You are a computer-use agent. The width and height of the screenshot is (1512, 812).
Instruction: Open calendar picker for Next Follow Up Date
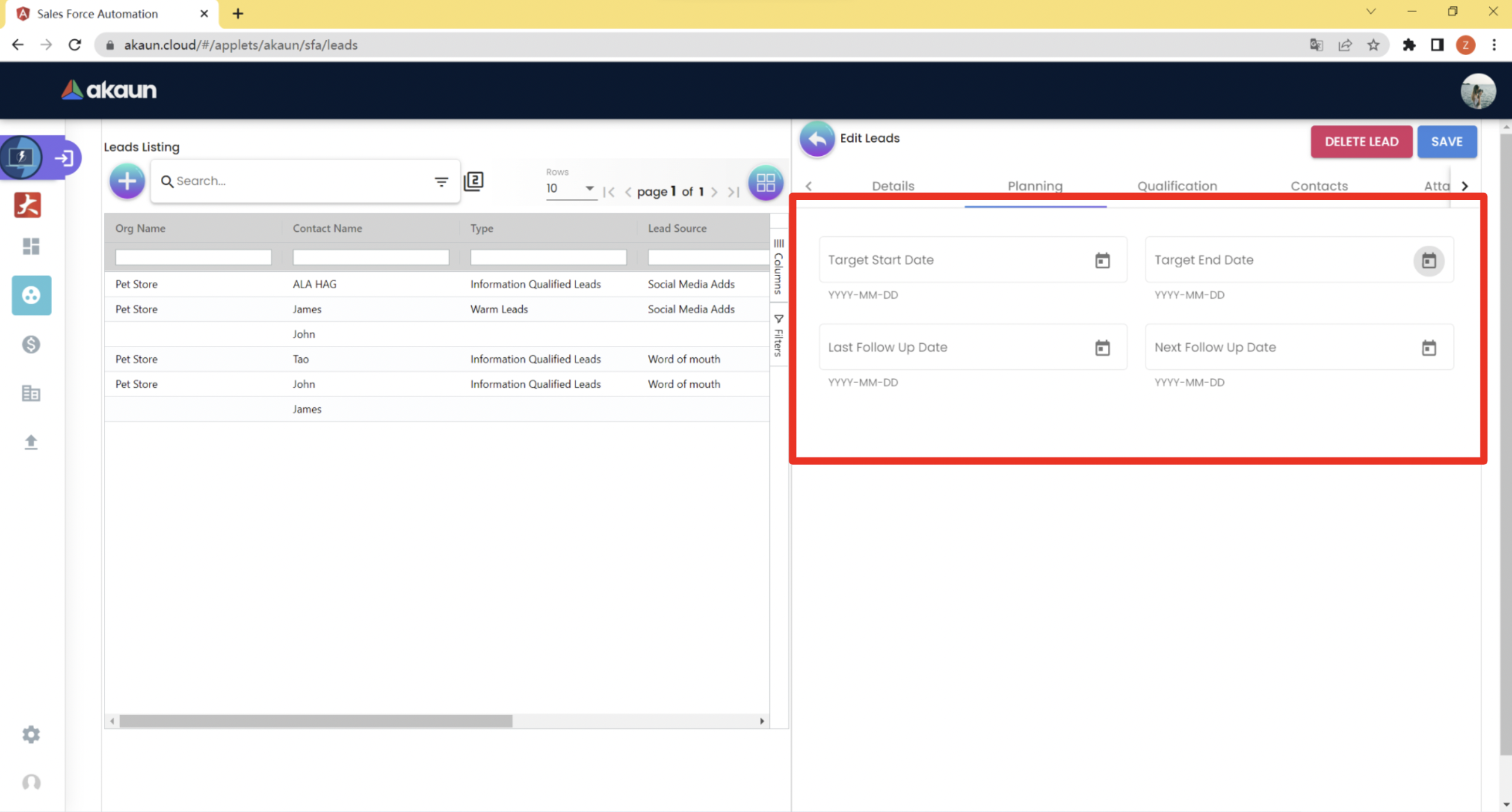point(1428,348)
